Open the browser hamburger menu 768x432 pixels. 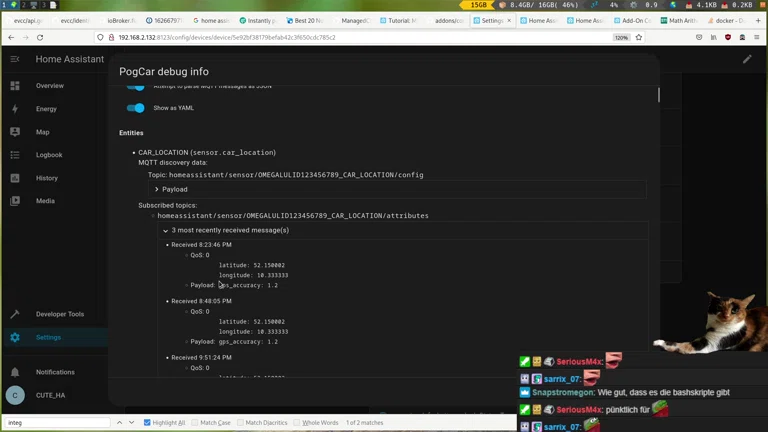click(757, 37)
